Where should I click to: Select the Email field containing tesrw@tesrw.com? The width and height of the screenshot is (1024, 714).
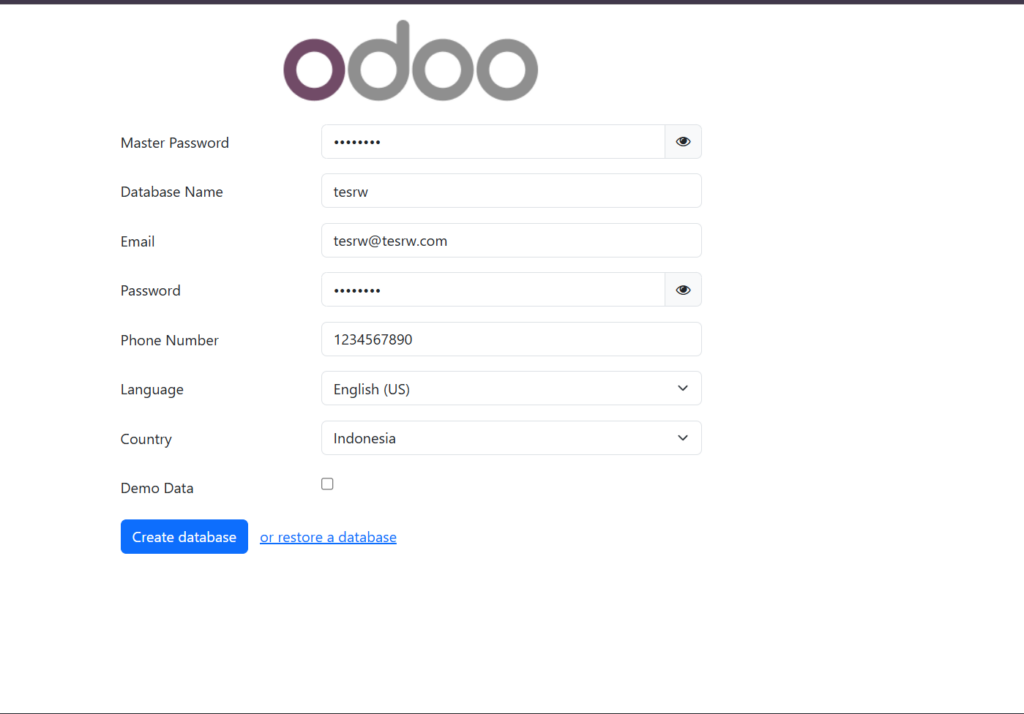(x=511, y=240)
